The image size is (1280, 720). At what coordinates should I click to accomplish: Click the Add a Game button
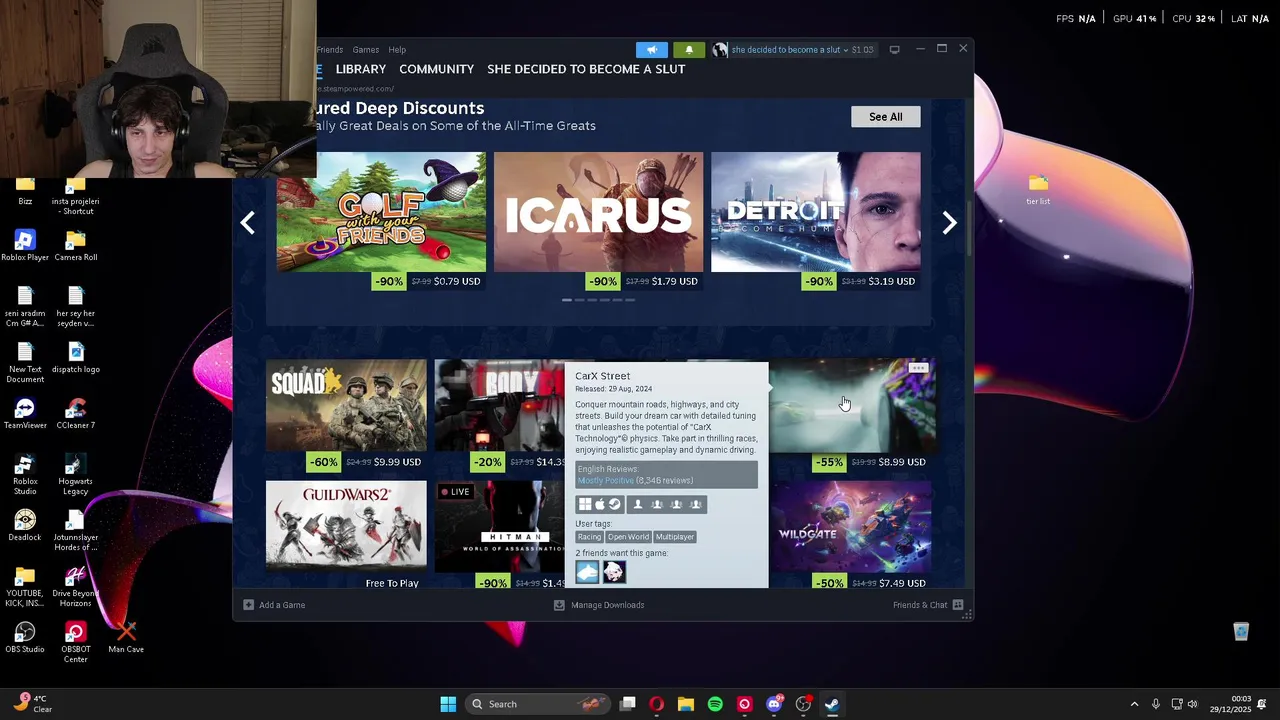[274, 605]
